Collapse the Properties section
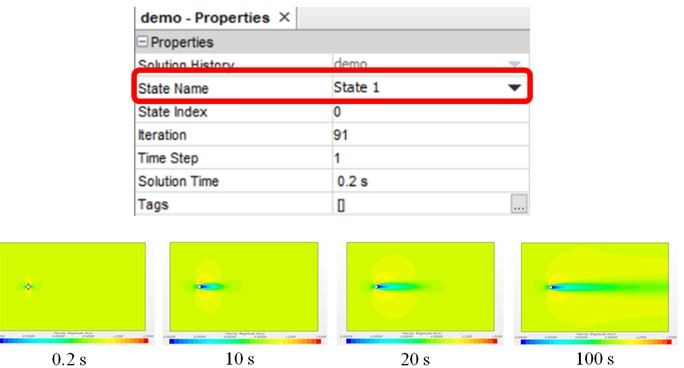684x368 pixels. [143, 42]
